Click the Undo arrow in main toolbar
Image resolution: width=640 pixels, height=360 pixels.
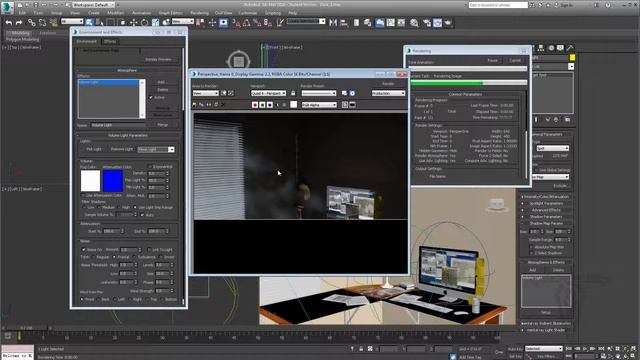pos(9,22)
